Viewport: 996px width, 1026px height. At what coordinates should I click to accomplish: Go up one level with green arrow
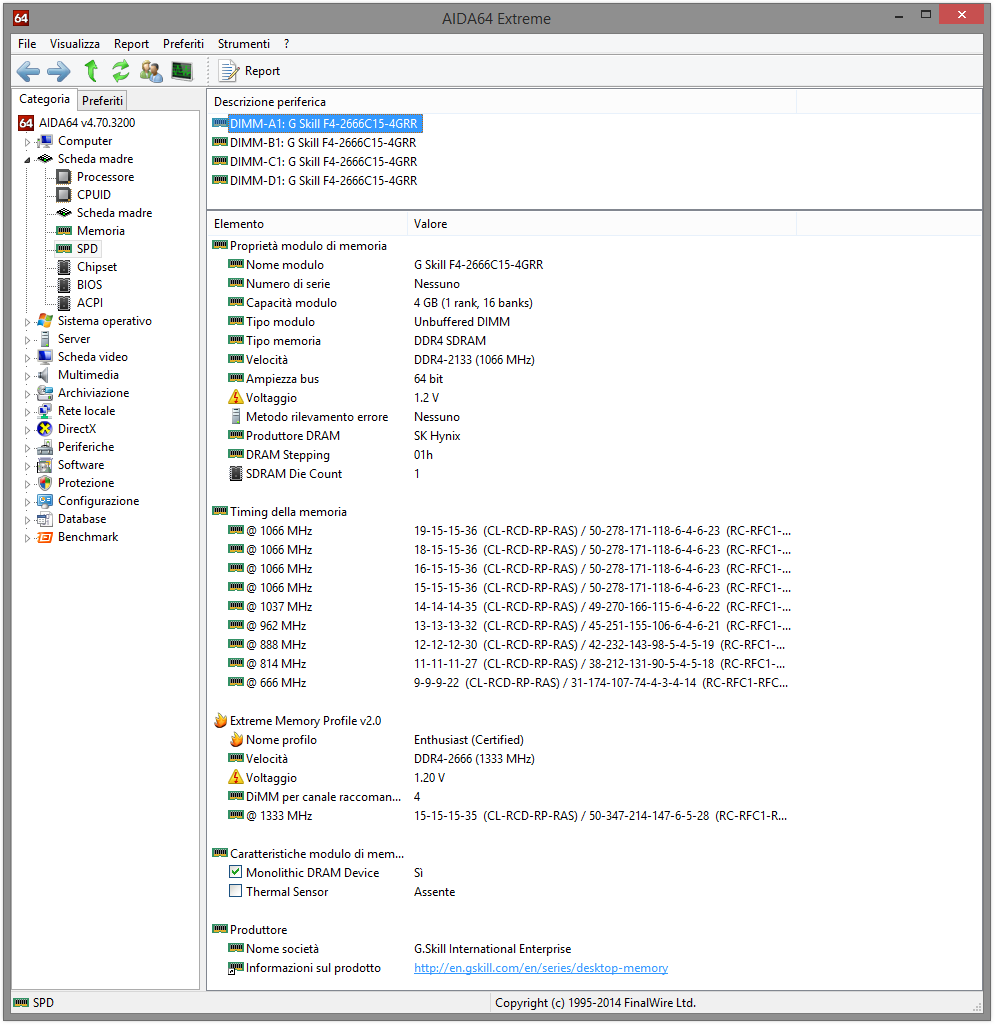91,71
